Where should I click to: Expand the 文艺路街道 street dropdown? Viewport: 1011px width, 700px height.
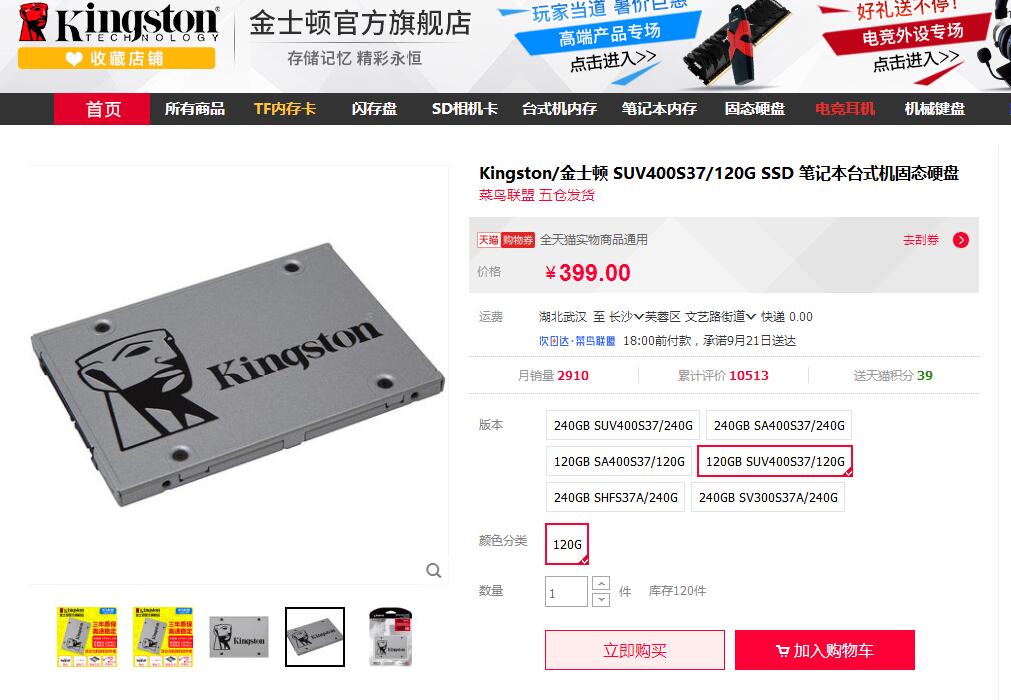(x=720, y=316)
